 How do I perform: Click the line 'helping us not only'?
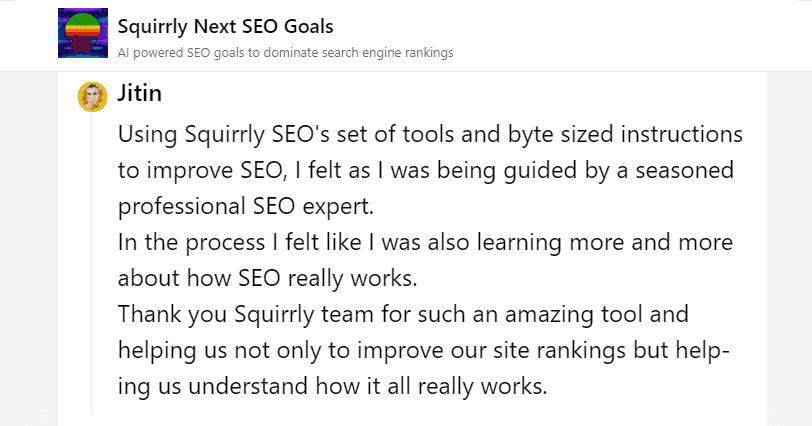tap(424, 350)
